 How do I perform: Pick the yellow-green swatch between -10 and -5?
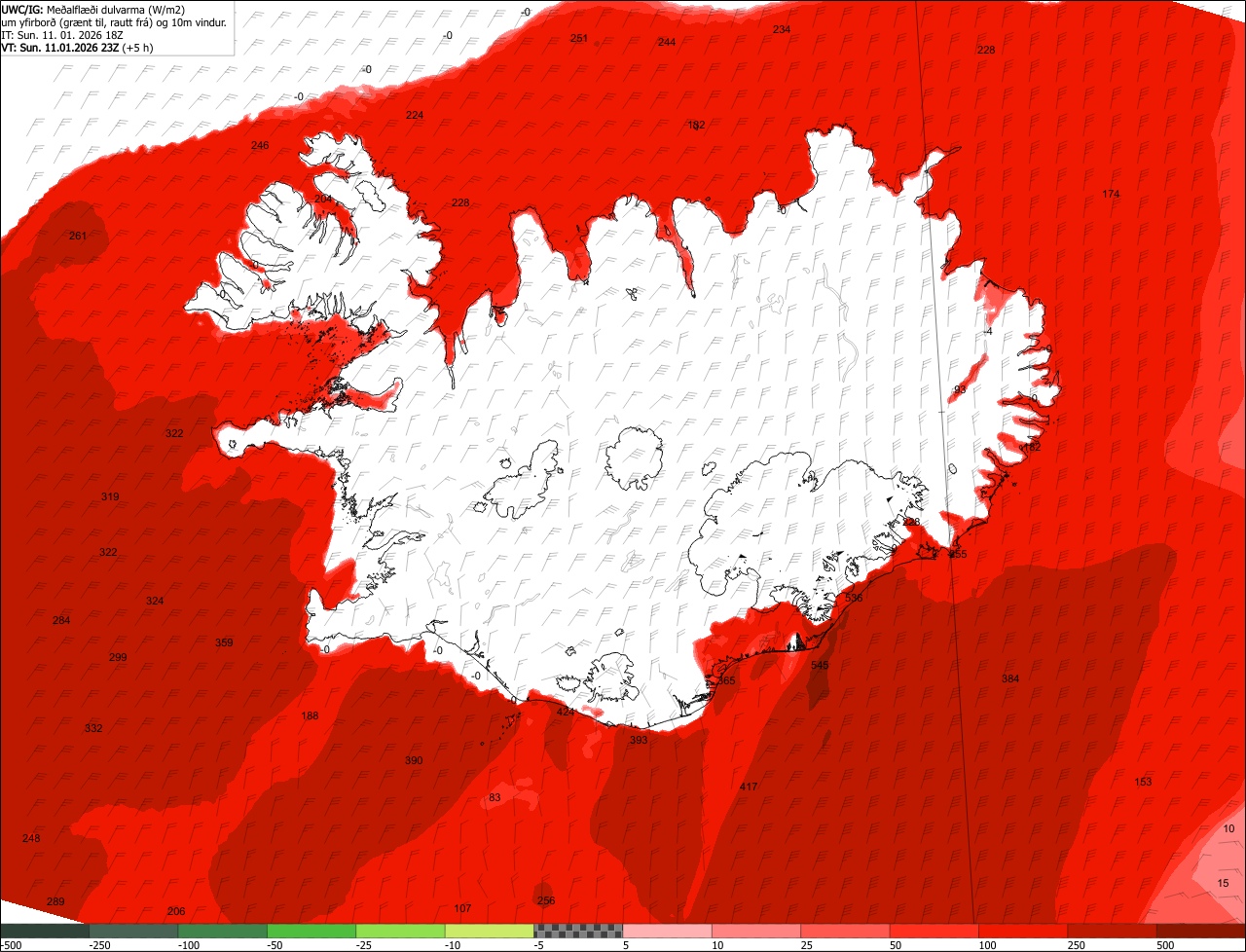coord(490,931)
